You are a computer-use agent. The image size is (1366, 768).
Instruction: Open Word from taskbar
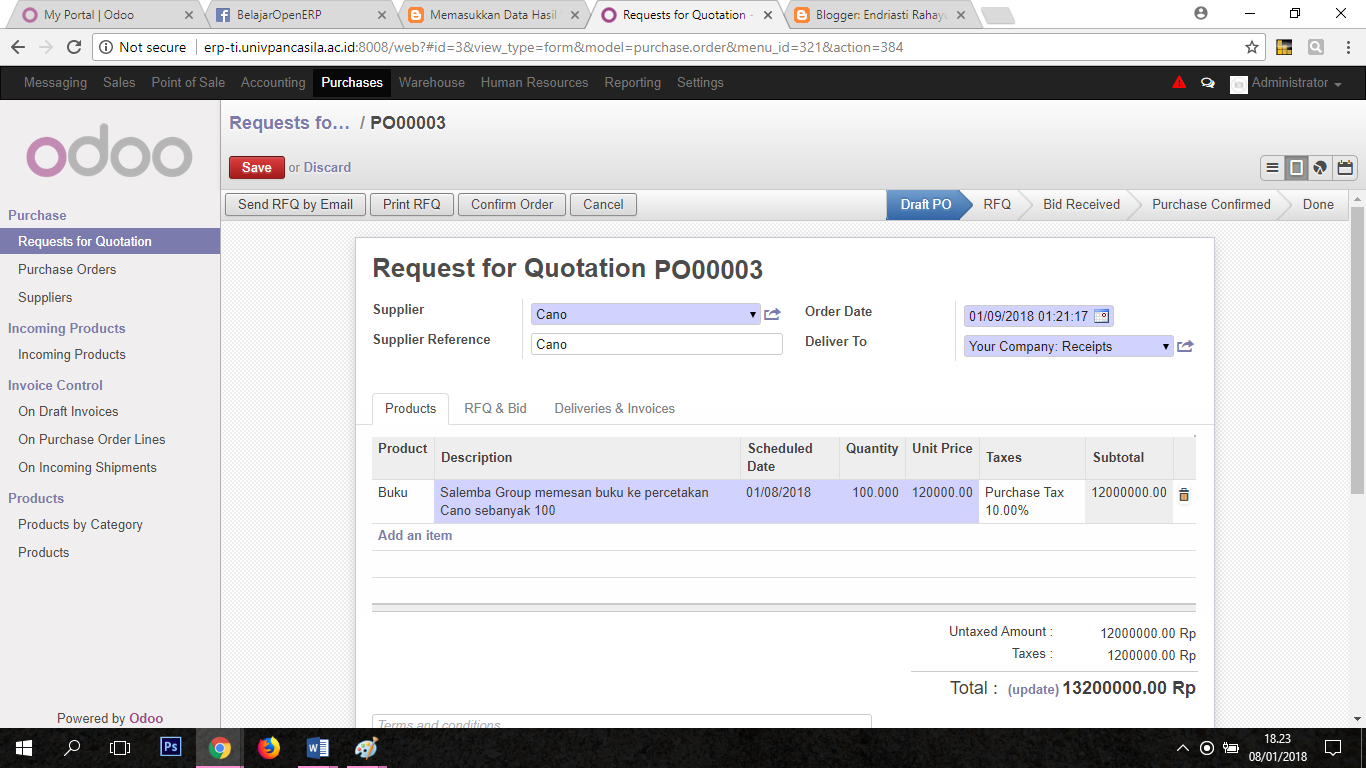click(x=318, y=748)
